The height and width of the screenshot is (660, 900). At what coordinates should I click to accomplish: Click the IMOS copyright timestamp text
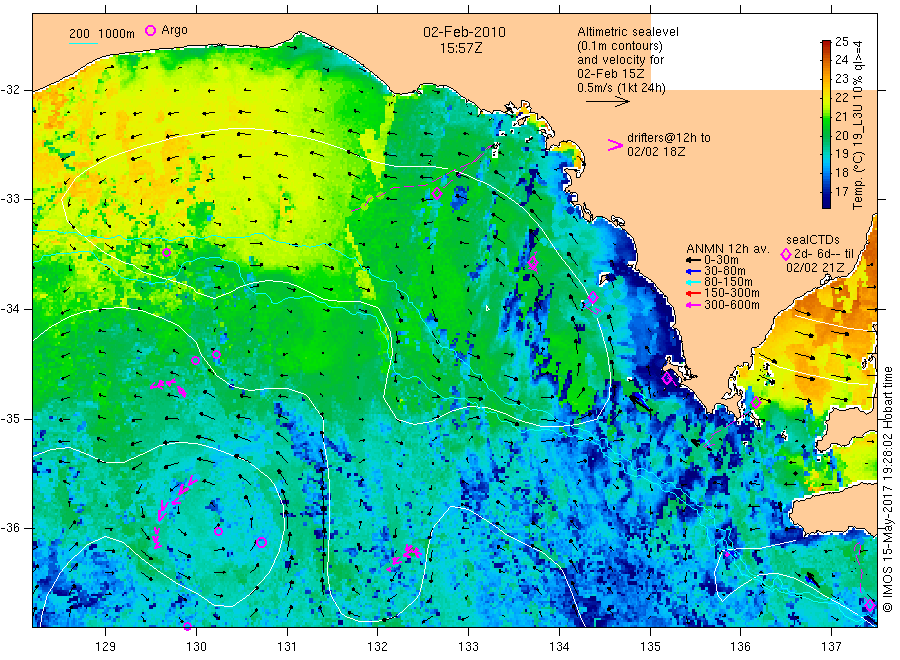(888, 489)
